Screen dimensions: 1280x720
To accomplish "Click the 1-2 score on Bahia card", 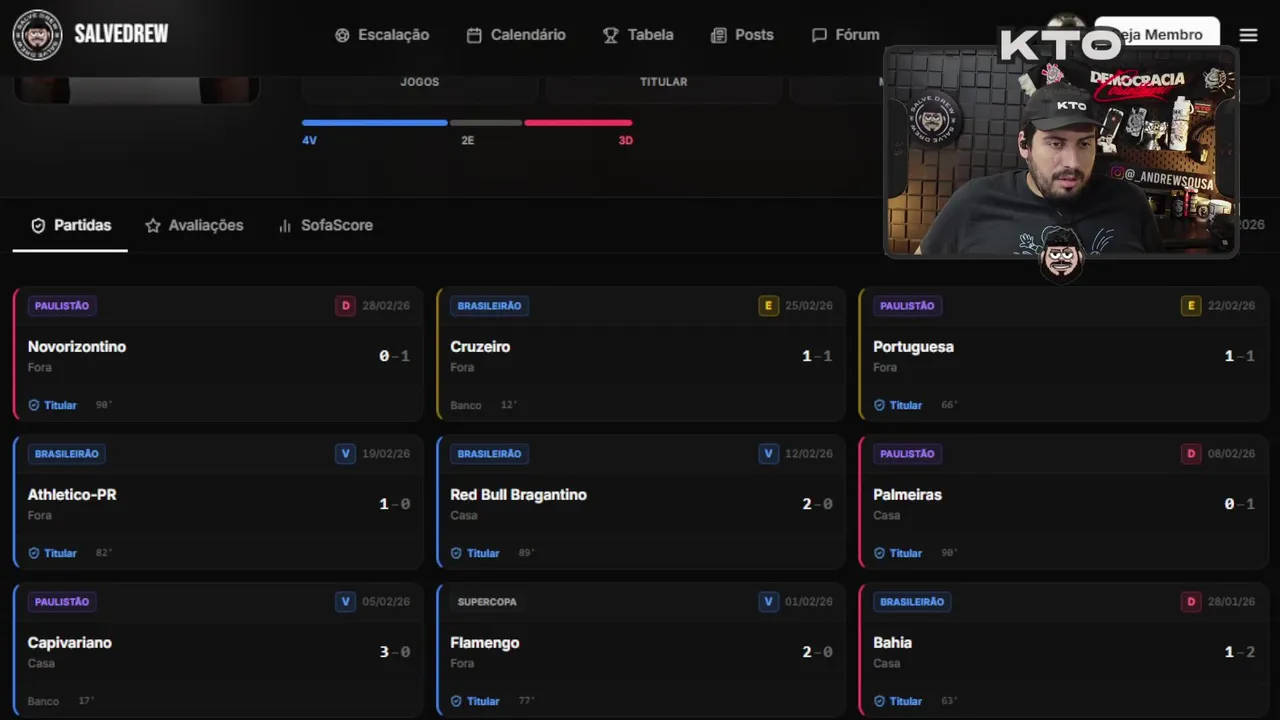I will 1240,652.
